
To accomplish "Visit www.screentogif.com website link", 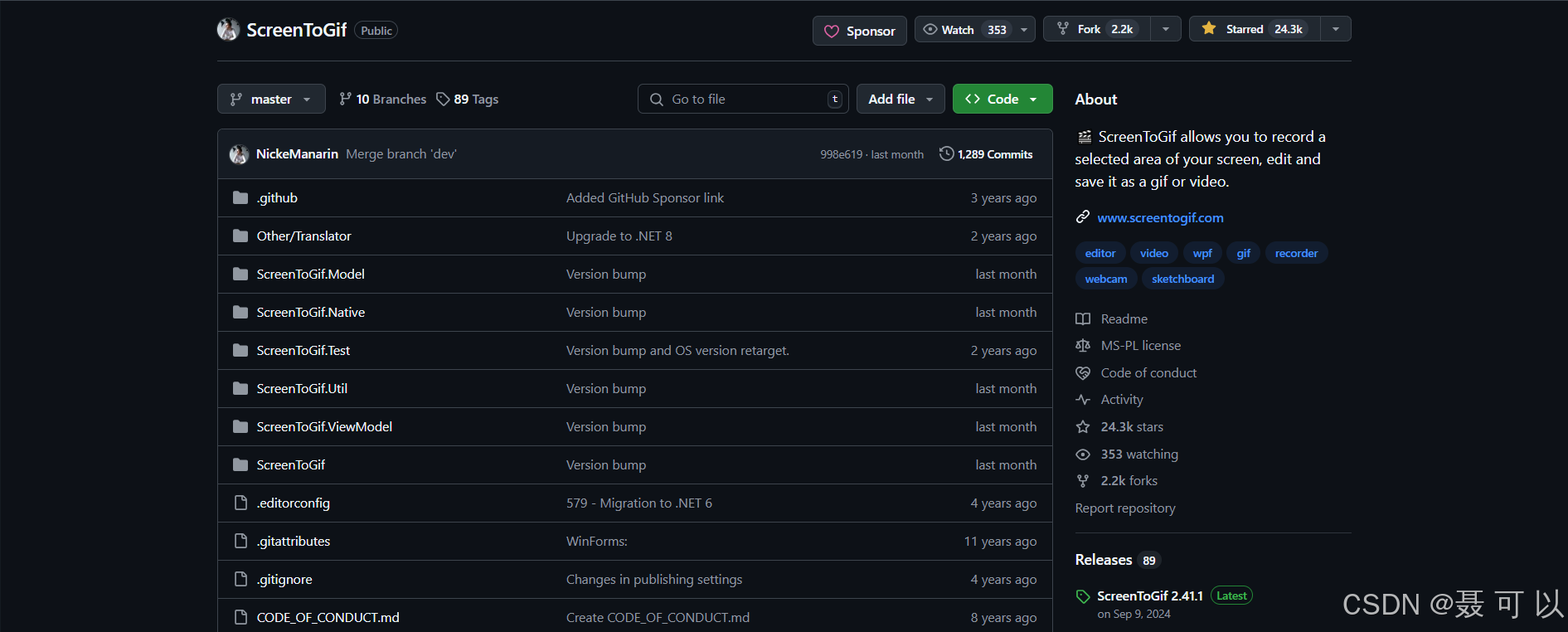I will 1160,217.
